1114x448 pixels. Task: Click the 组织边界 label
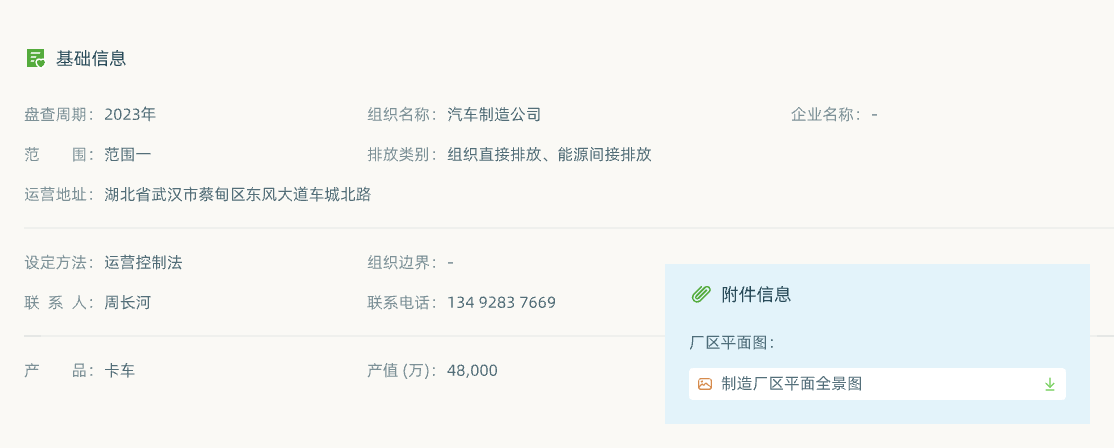tap(403, 263)
